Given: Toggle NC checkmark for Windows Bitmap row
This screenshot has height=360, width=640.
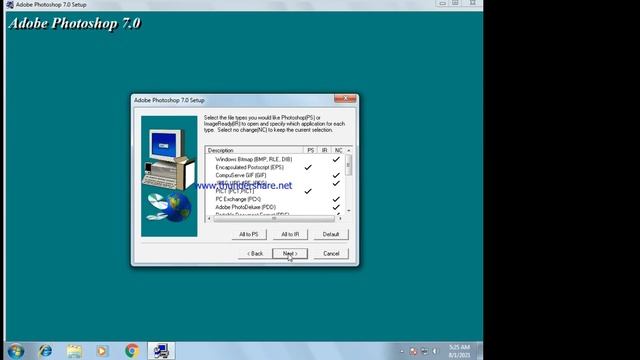Looking at the screenshot, I should (336, 159).
